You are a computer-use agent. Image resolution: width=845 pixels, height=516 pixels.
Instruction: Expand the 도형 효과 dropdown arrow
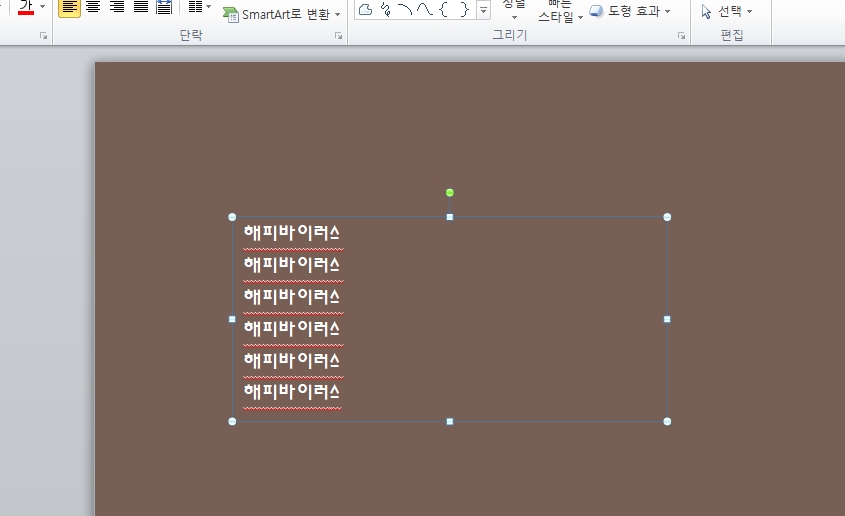pos(668,11)
